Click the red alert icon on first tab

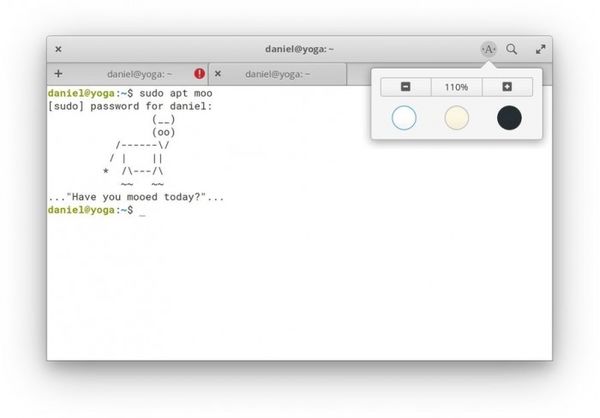click(199, 73)
